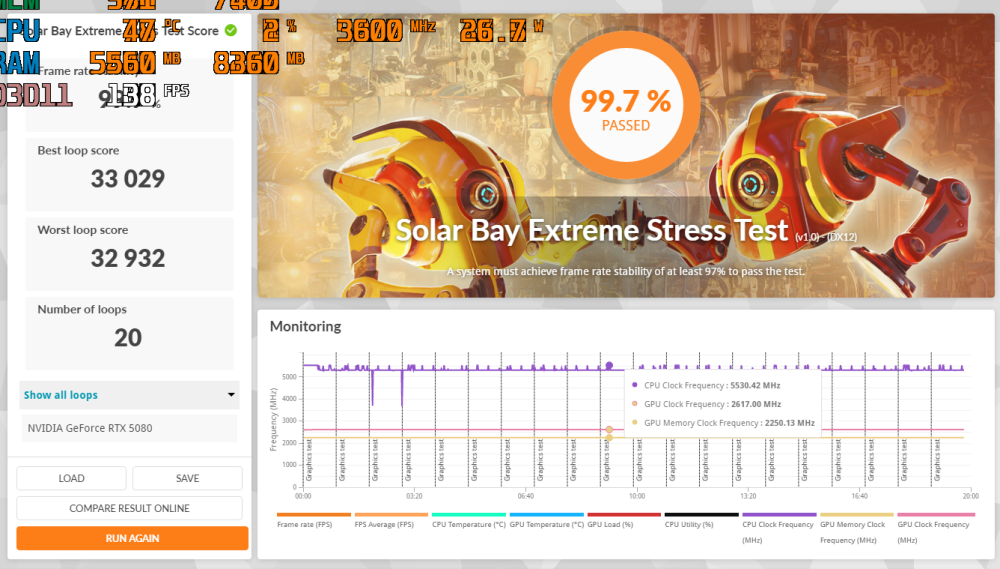
Task: Click the Number of loops value 20
Action: tap(128, 337)
